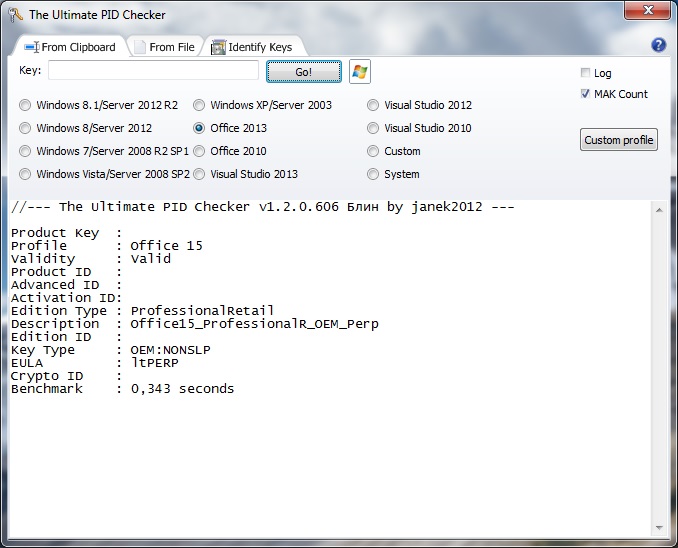Click the 'Crypto ID' label line

coord(67,375)
